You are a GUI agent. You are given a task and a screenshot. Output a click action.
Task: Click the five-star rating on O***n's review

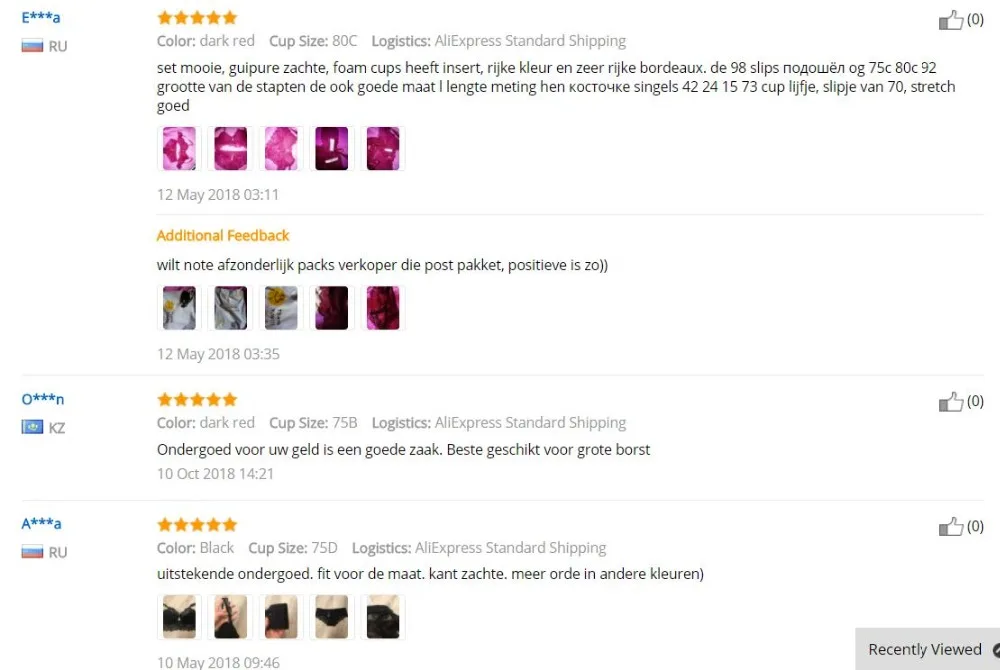197,400
